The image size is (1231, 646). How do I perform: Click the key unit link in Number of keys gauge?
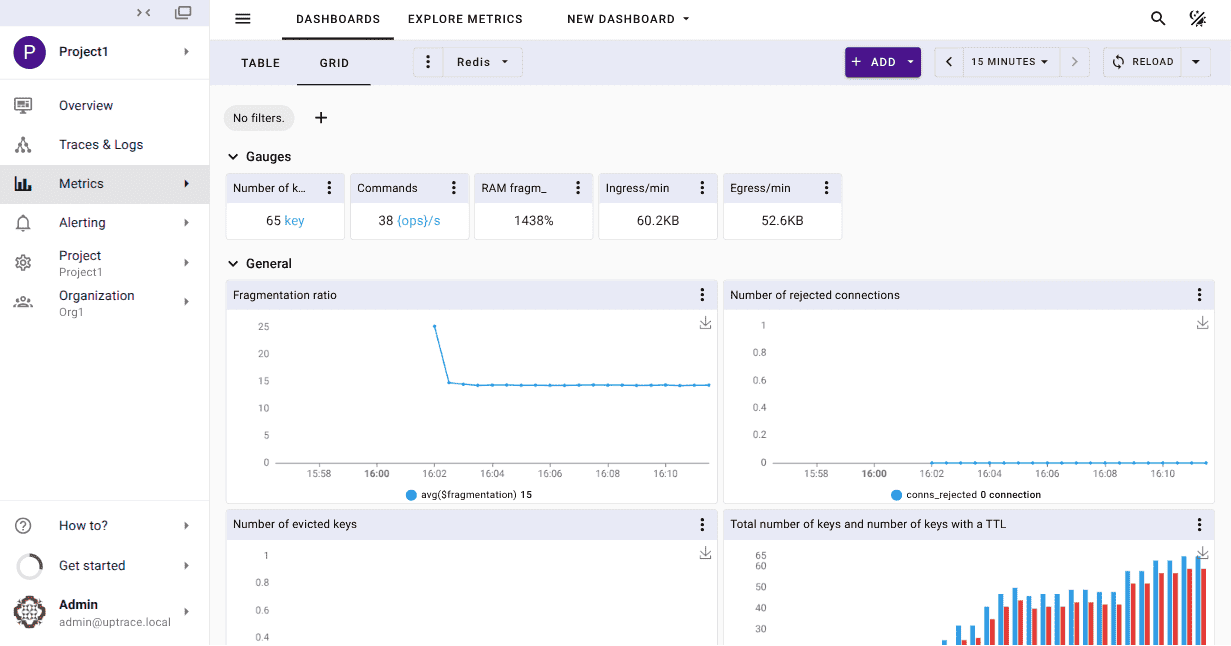coord(294,221)
